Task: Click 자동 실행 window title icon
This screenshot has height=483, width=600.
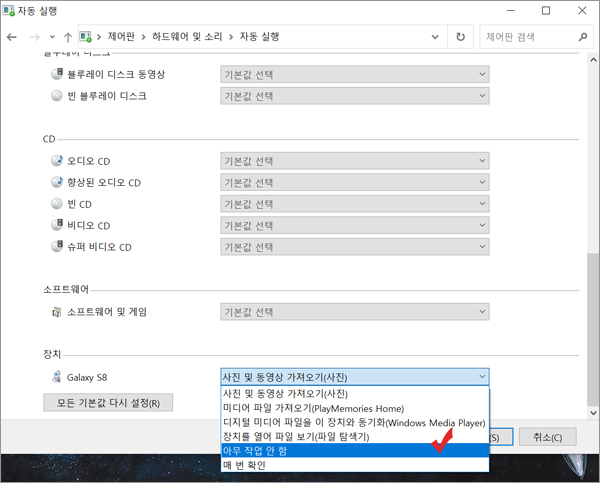Action: click(8, 10)
